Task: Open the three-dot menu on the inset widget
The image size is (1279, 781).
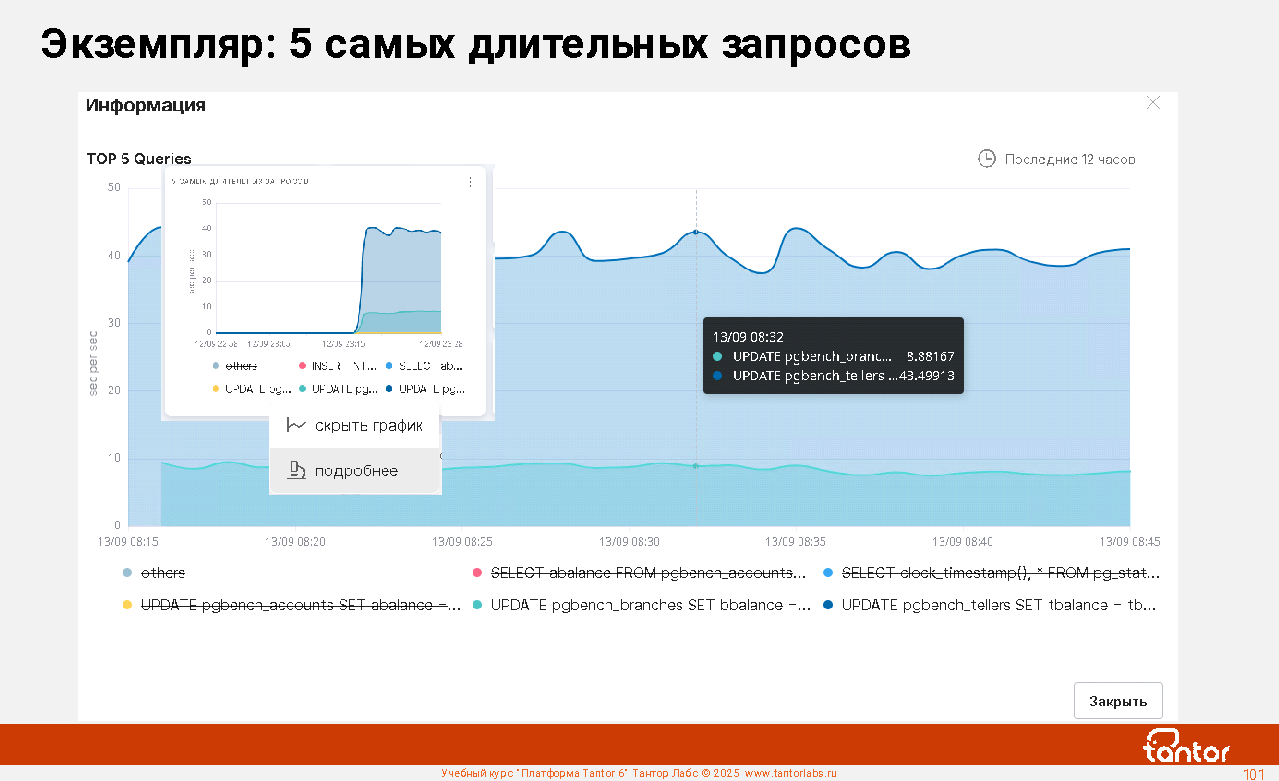Action: 470,182
